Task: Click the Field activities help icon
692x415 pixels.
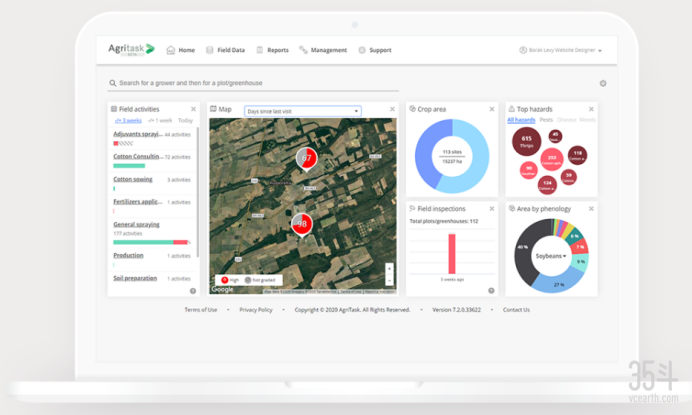Action: (193, 291)
